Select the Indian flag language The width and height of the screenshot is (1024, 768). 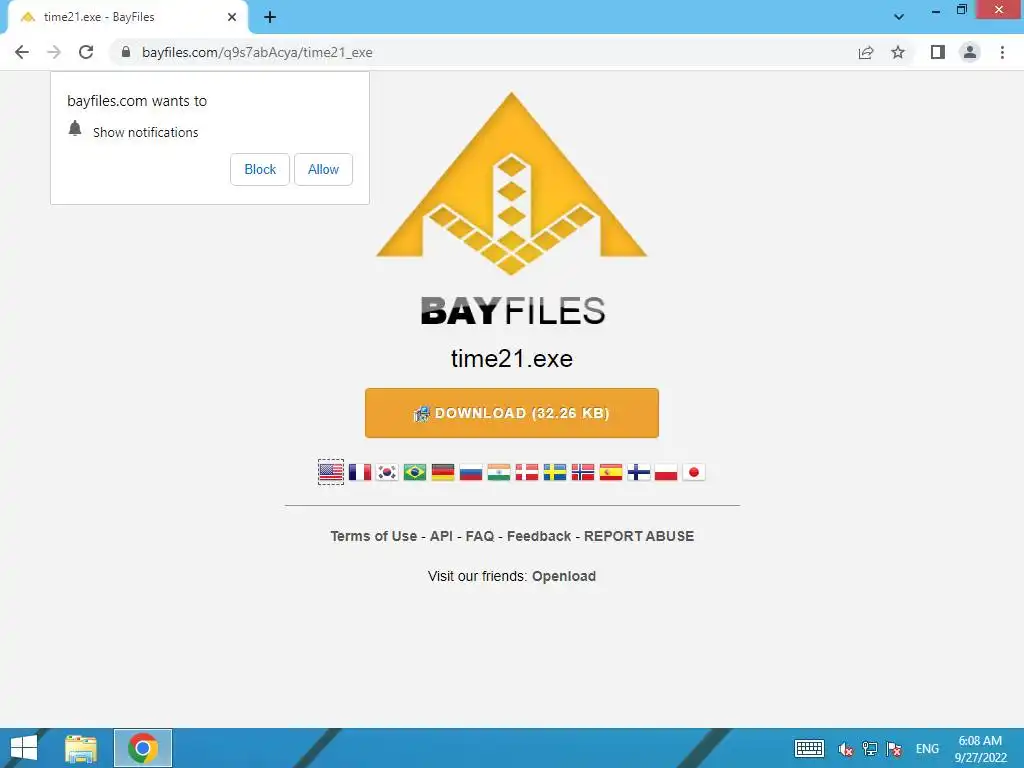499,472
